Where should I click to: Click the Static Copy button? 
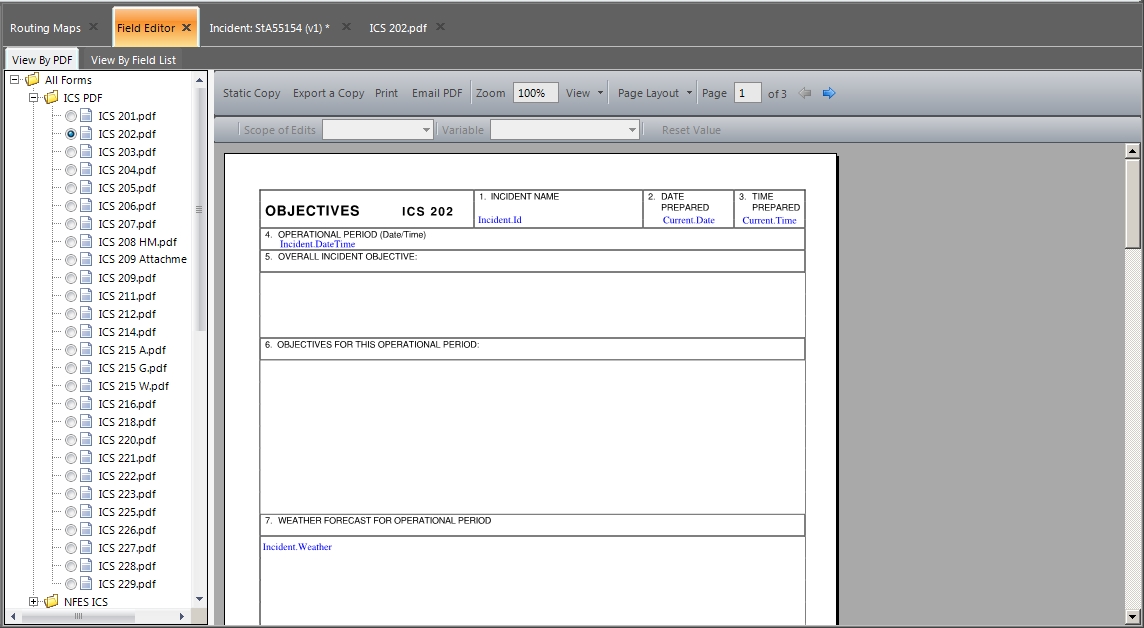coord(251,93)
